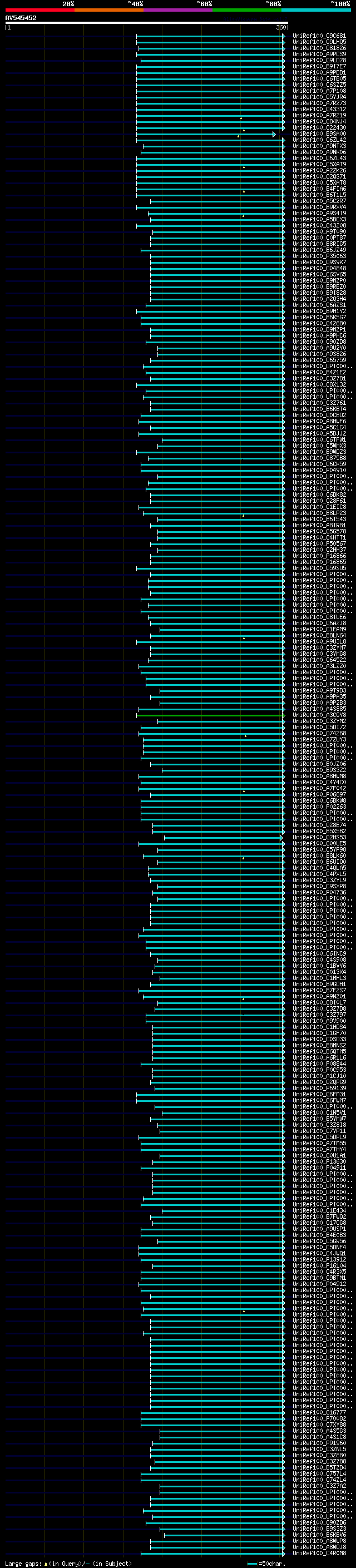Click the green alignment bar for A3CGY8

[210, 715]
